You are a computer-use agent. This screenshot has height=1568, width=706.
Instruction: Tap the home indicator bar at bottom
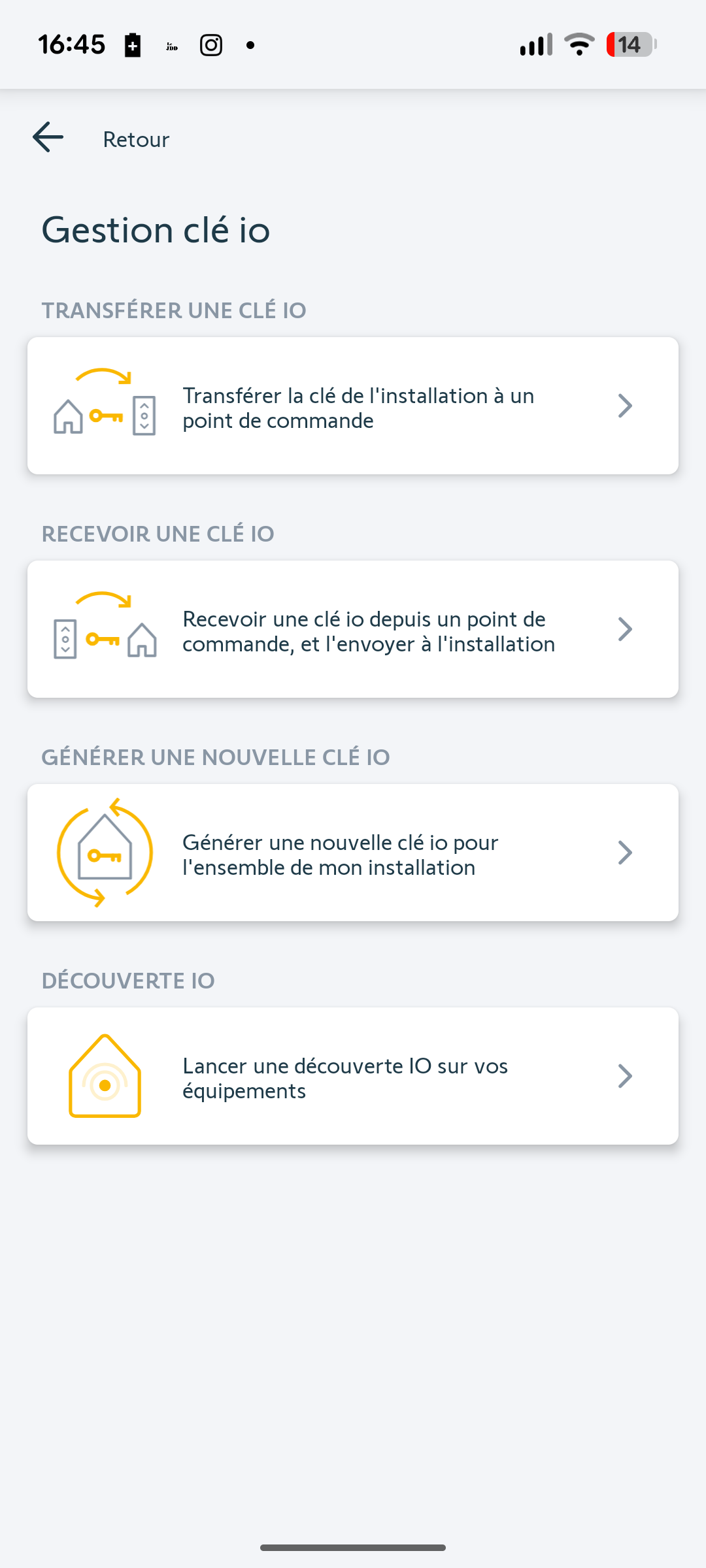353,1547
